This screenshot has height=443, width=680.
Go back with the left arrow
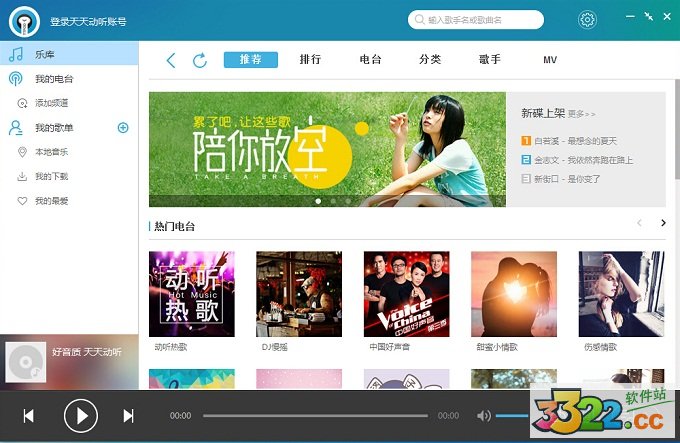[x=171, y=60]
